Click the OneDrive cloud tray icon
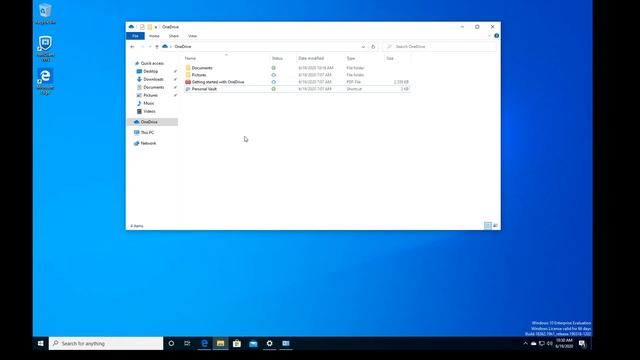Image resolution: width=640 pixels, height=360 pixels. (533, 344)
